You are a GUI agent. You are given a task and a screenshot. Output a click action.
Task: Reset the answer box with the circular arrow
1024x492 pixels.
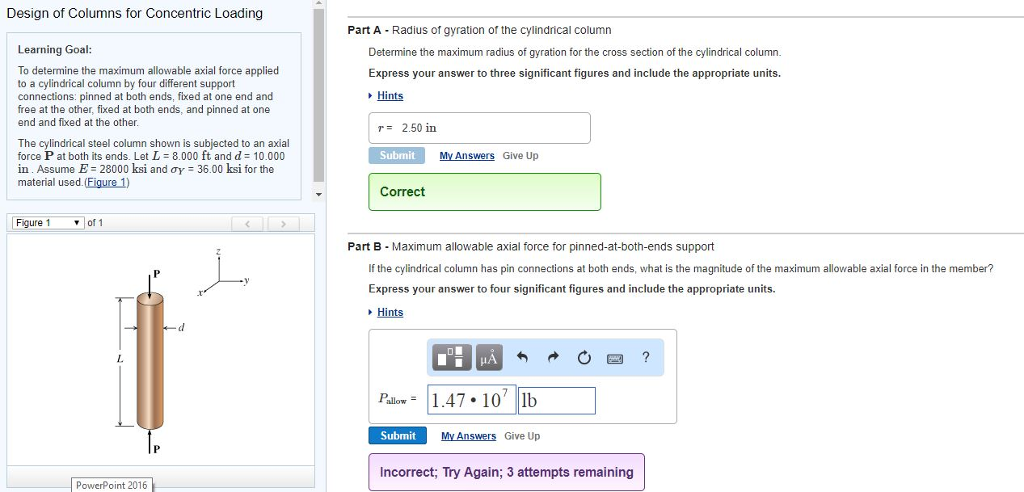point(583,357)
